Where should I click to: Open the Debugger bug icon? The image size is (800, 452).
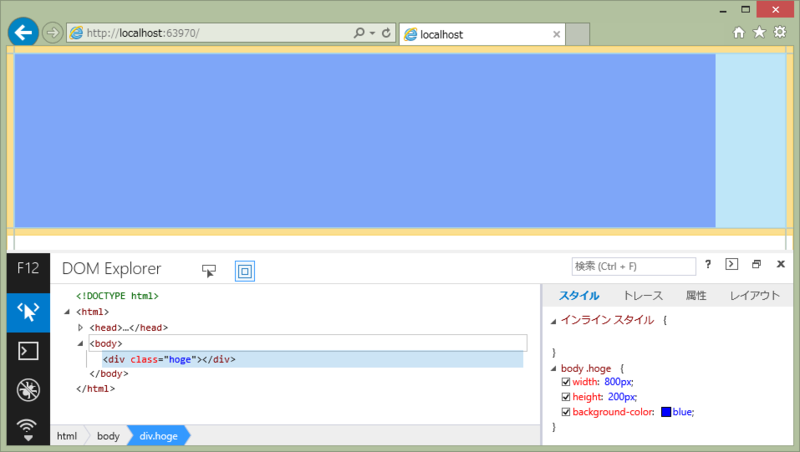[28, 390]
